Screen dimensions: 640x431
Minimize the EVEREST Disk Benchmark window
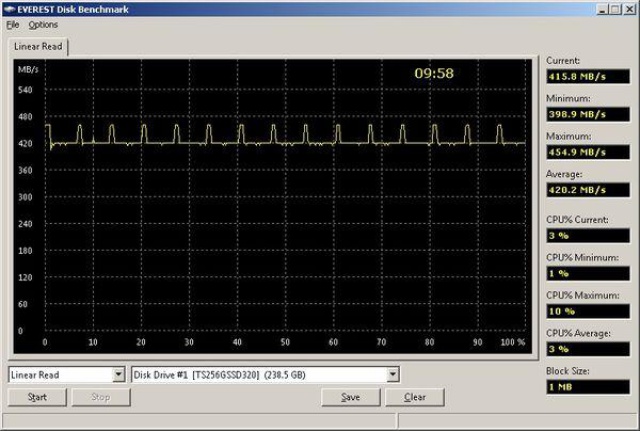(x=603, y=9)
